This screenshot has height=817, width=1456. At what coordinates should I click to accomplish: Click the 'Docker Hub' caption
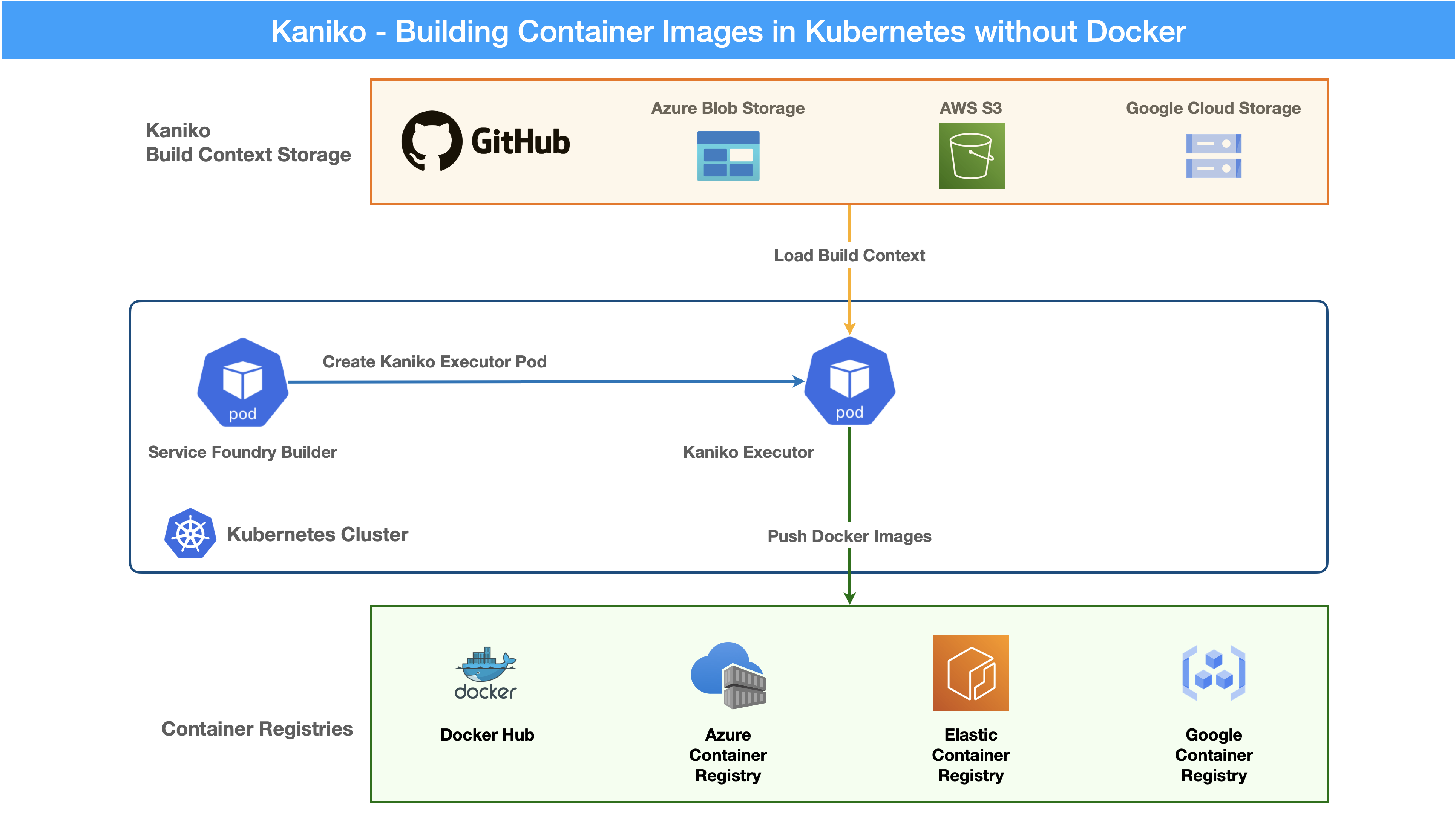pos(487,734)
